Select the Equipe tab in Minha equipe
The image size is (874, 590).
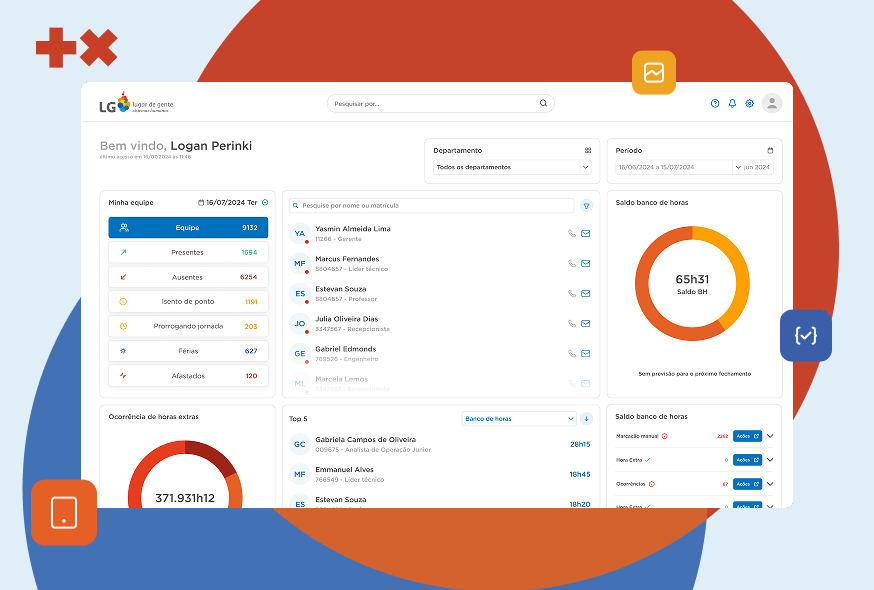tap(188, 228)
